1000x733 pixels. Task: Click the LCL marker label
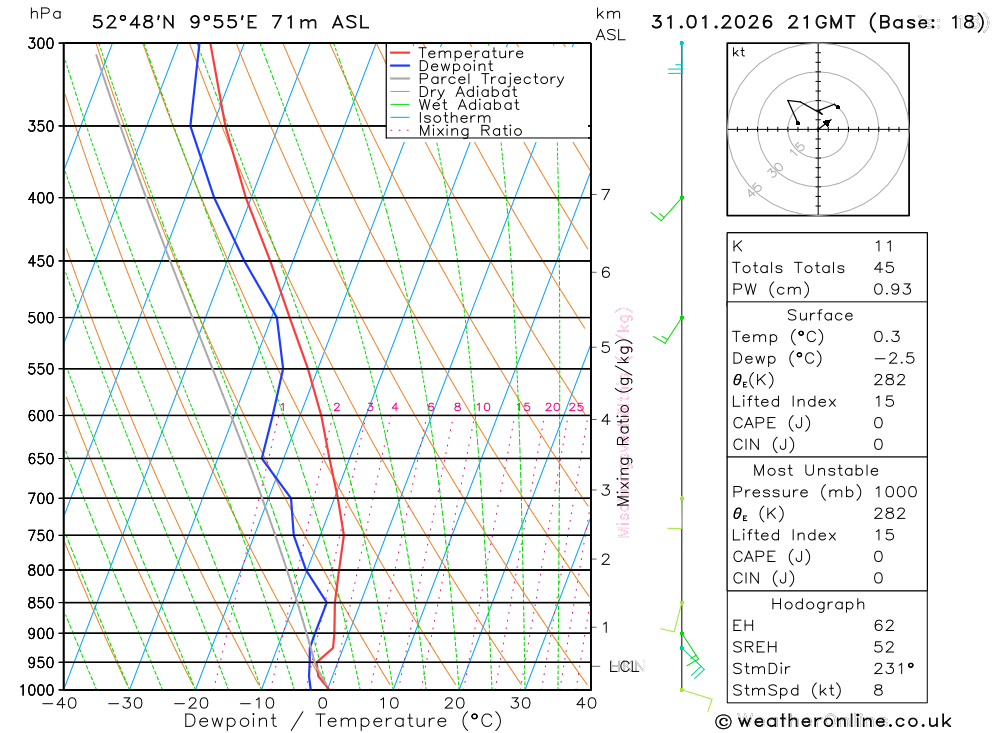(624, 667)
